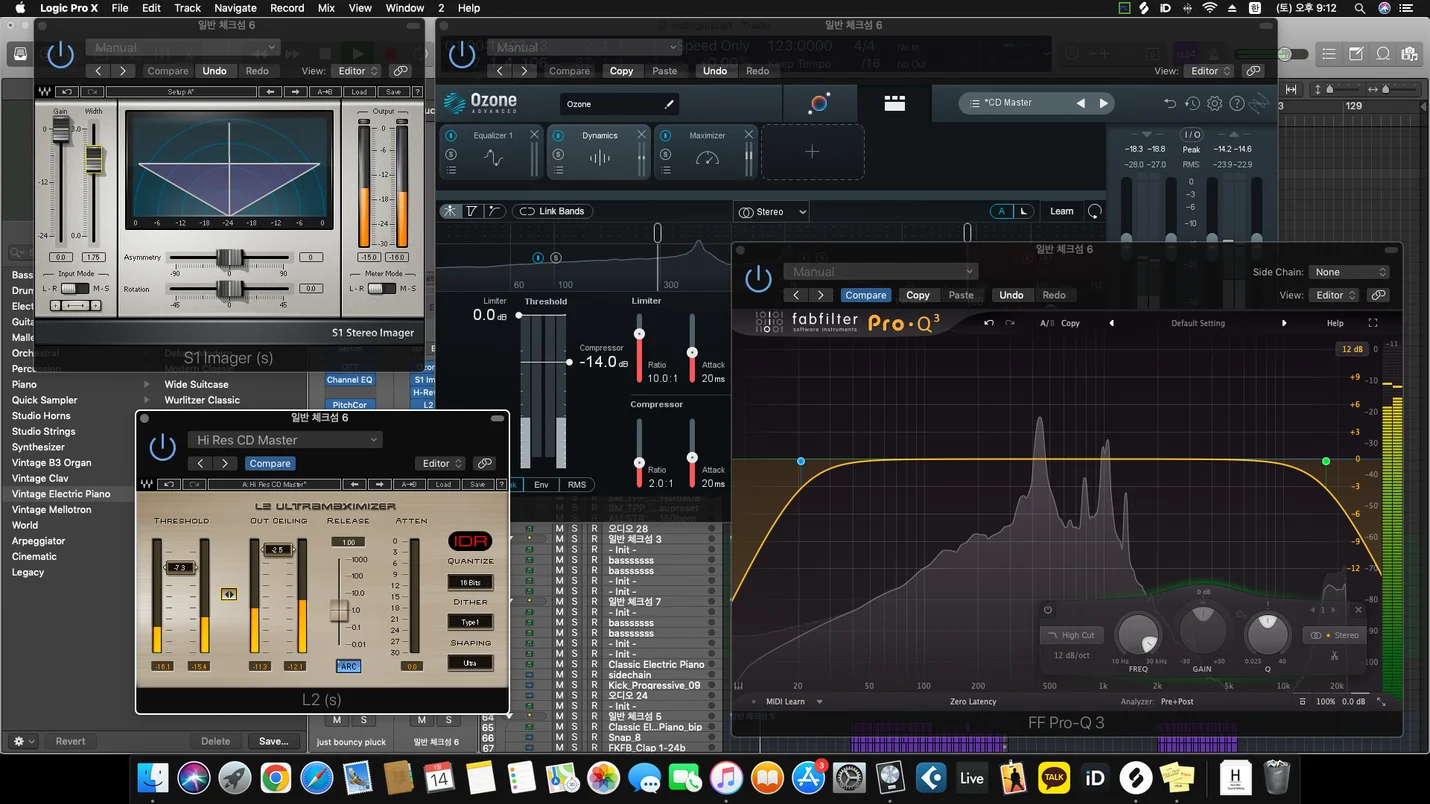Open Ozone help question mark icon

pyautogui.click(x=1236, y=103)
